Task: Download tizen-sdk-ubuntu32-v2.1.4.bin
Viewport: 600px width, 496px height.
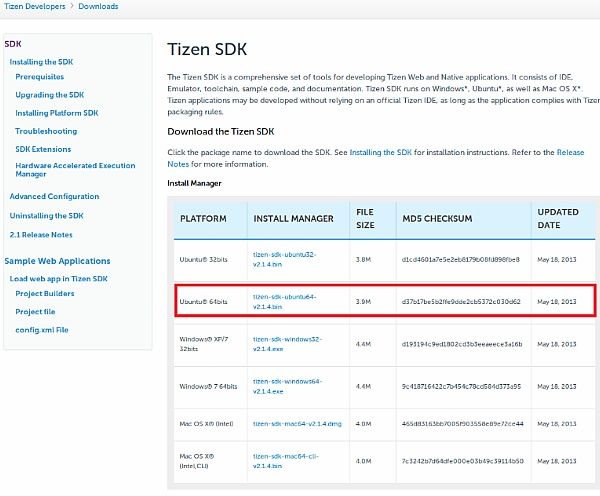Action: (x=284, y=259)
